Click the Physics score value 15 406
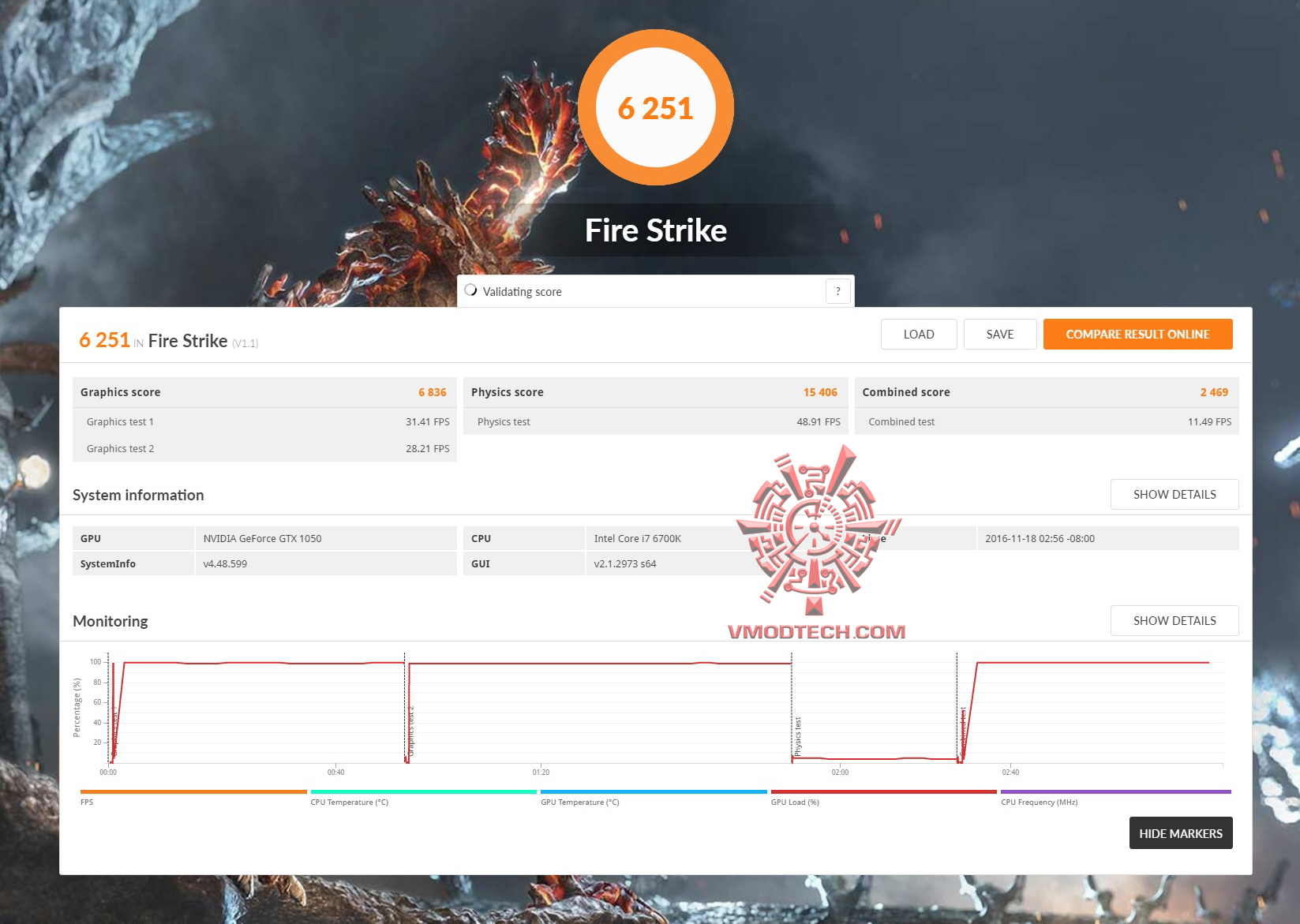This screenshot has width=1300, height=924. click(x=820, y=392)
